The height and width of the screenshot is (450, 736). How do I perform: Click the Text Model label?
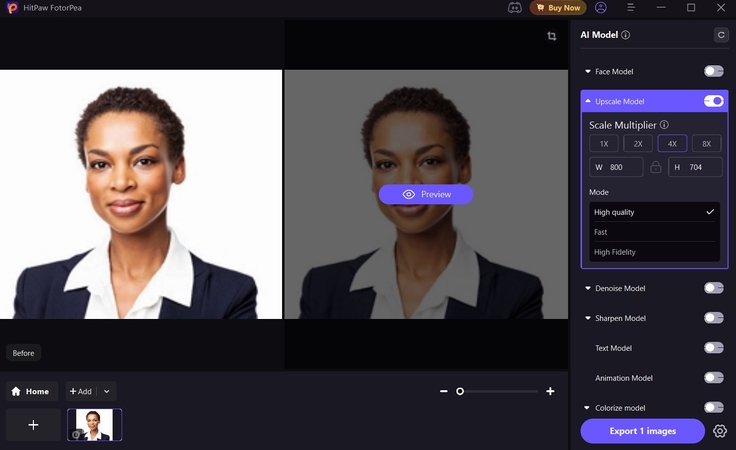click(613, 348)
